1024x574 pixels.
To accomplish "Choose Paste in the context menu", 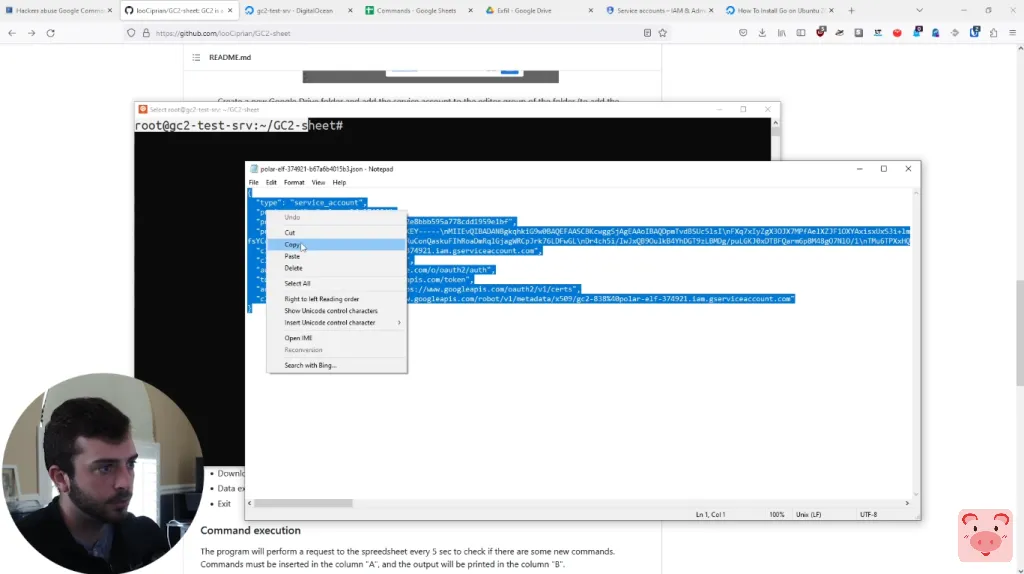I will [x=336, y=256].
